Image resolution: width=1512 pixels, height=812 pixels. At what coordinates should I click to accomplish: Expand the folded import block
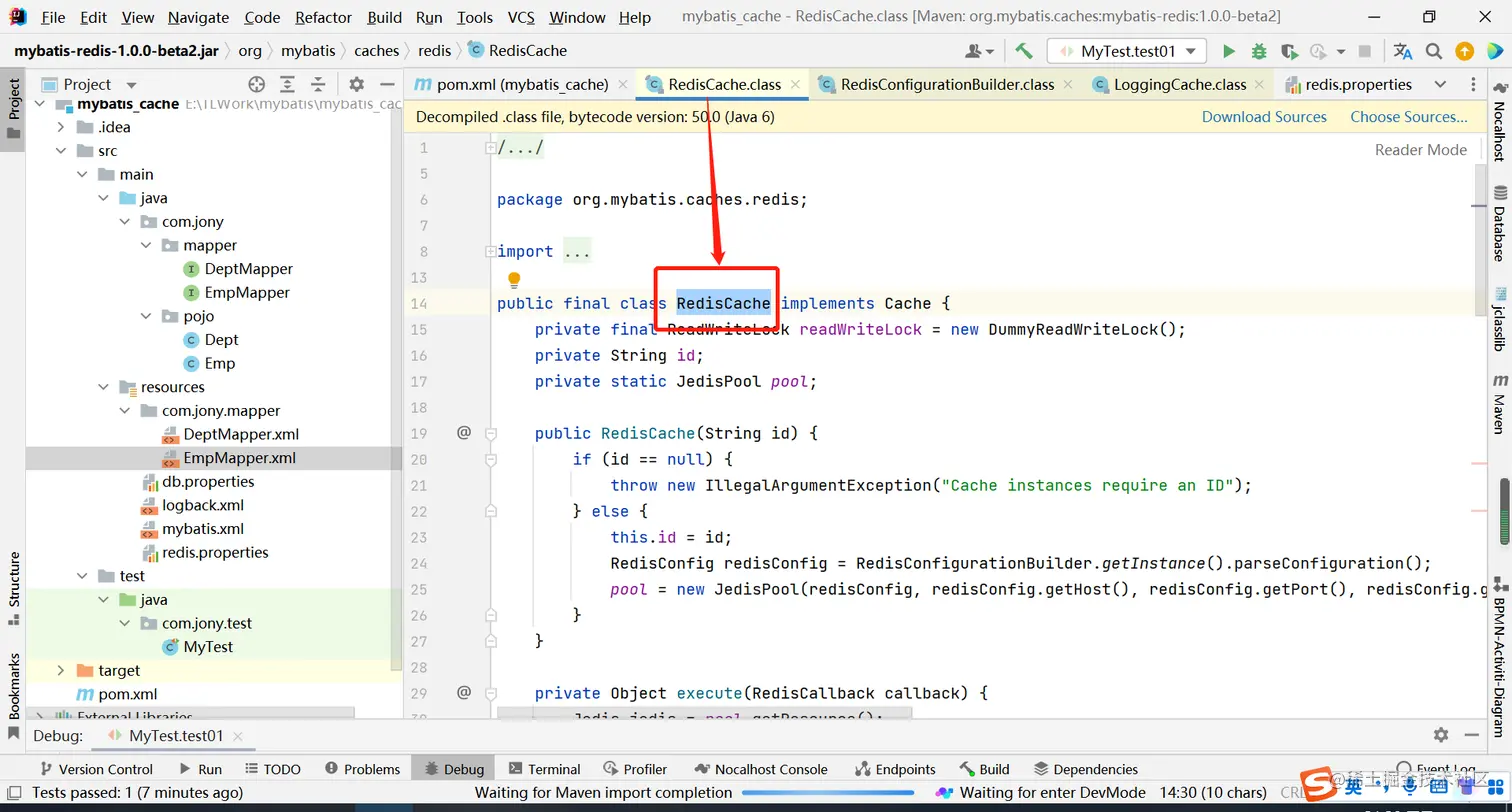(x=490, y=252)
